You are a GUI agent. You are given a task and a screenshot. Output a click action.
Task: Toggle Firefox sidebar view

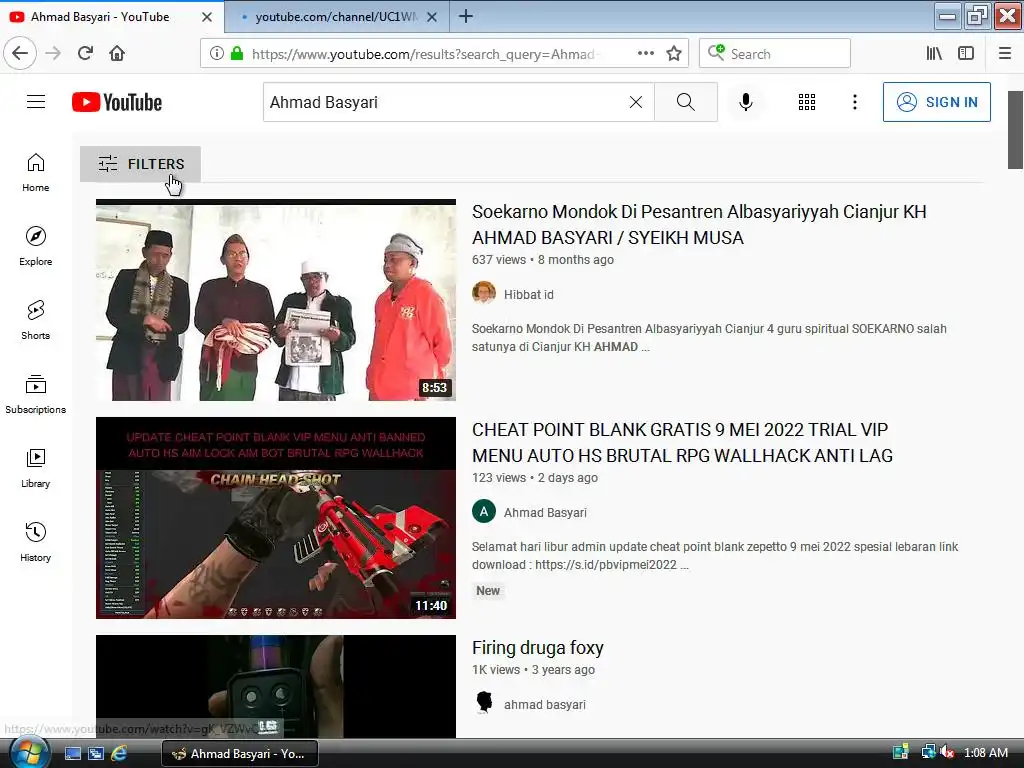[x=966, y=54]
